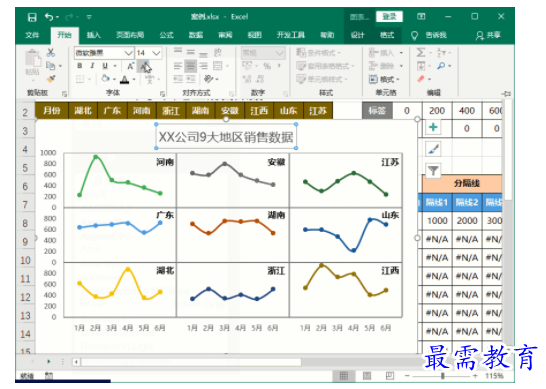Click the Cut scissors icon
546x389 pixels.
51,53
